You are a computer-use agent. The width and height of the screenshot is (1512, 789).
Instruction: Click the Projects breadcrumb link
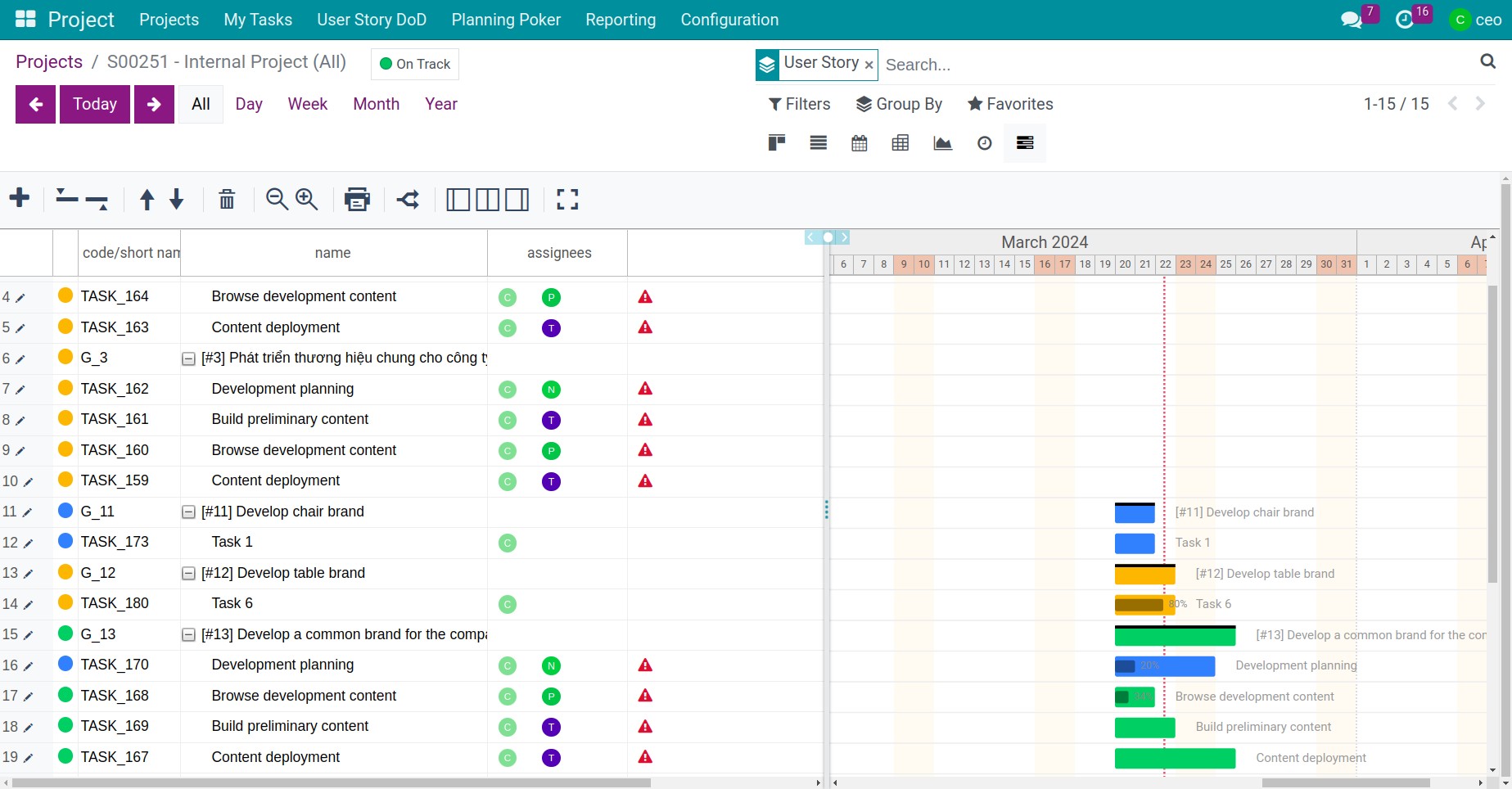pos(49,62)
